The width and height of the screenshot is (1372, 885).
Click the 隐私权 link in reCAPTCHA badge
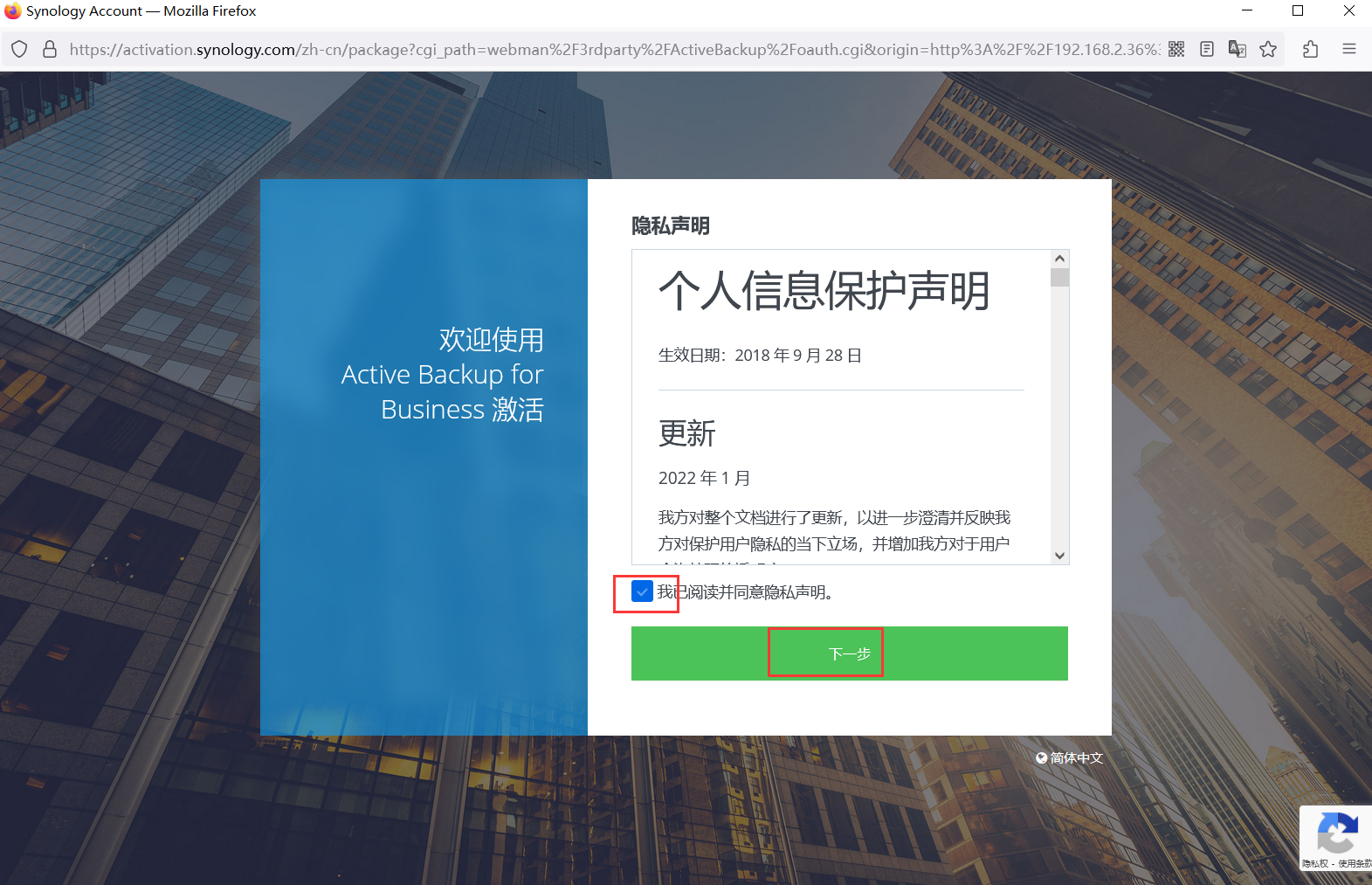[1314, 864]
